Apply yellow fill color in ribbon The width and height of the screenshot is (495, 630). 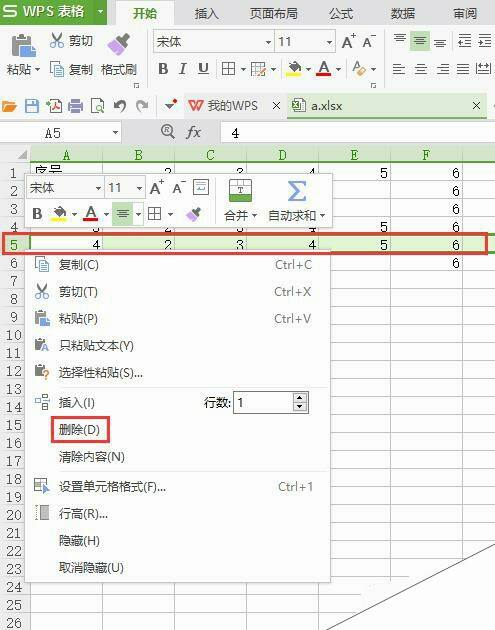294,69
